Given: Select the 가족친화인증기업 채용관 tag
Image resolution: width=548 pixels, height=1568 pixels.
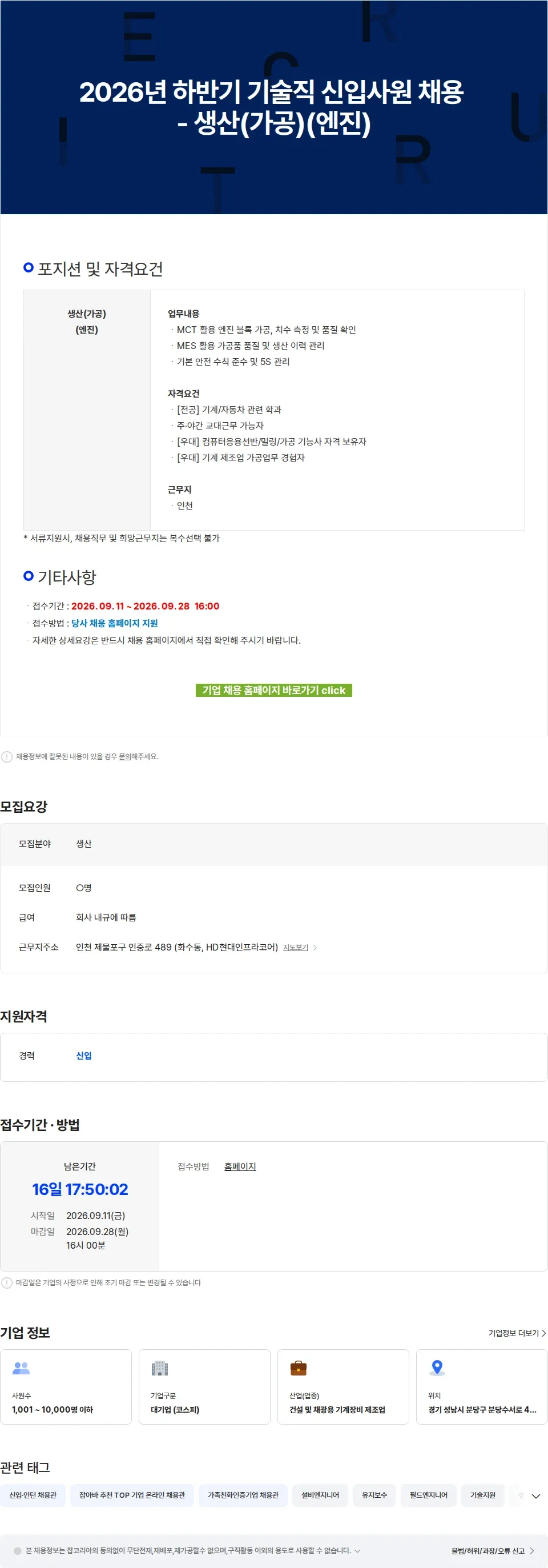Looking at the screenshot, I should [x=243, y=1495].
